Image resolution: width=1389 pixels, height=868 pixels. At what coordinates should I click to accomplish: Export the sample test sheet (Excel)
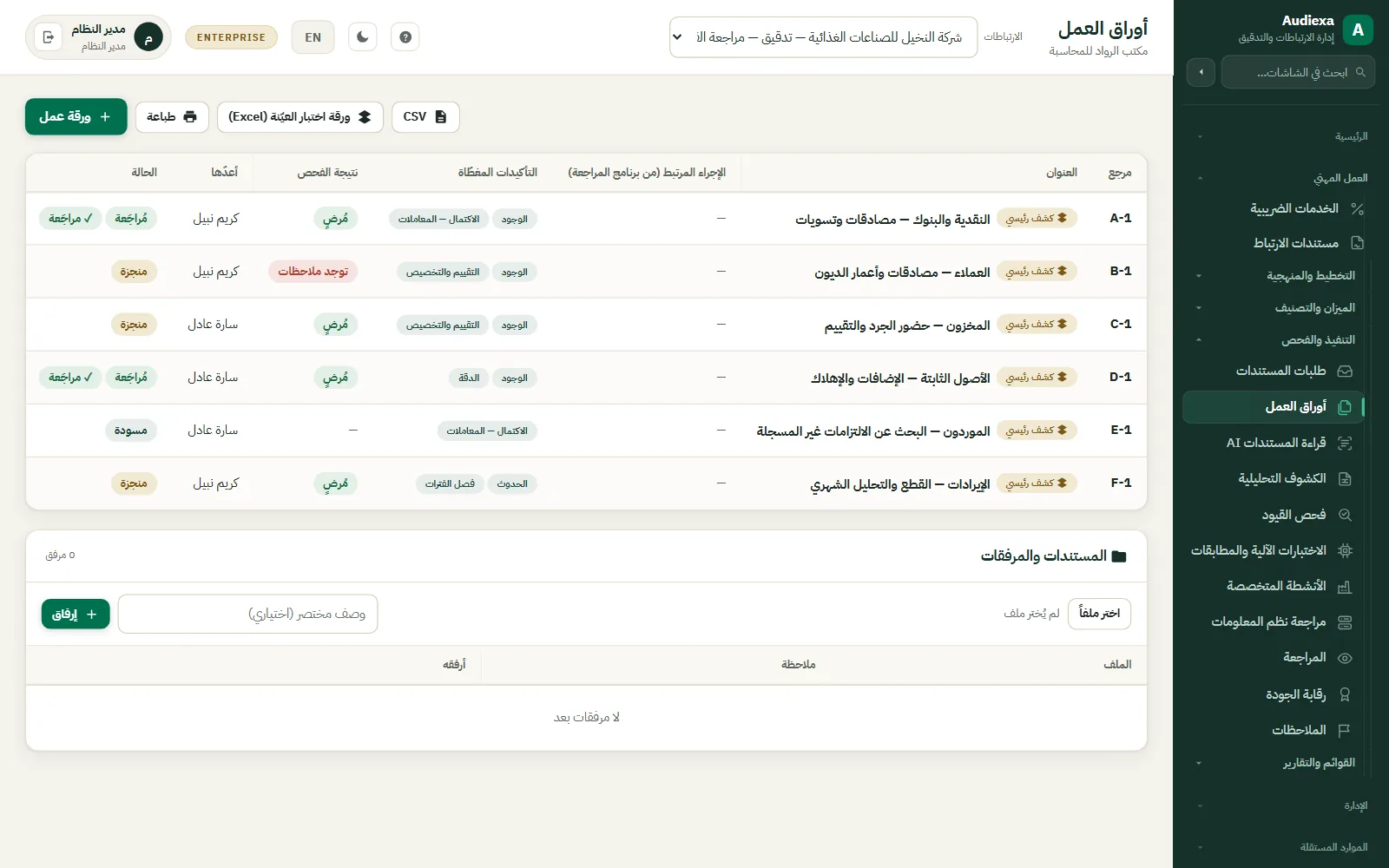click(x=300, y=116)
